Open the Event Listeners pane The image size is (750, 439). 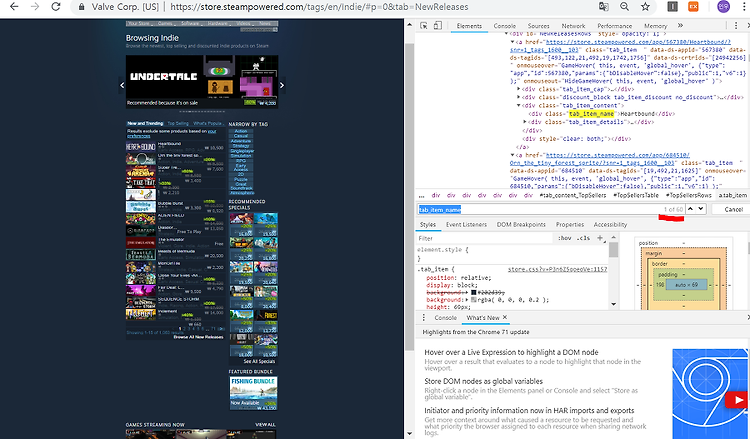tap(466, 225)
